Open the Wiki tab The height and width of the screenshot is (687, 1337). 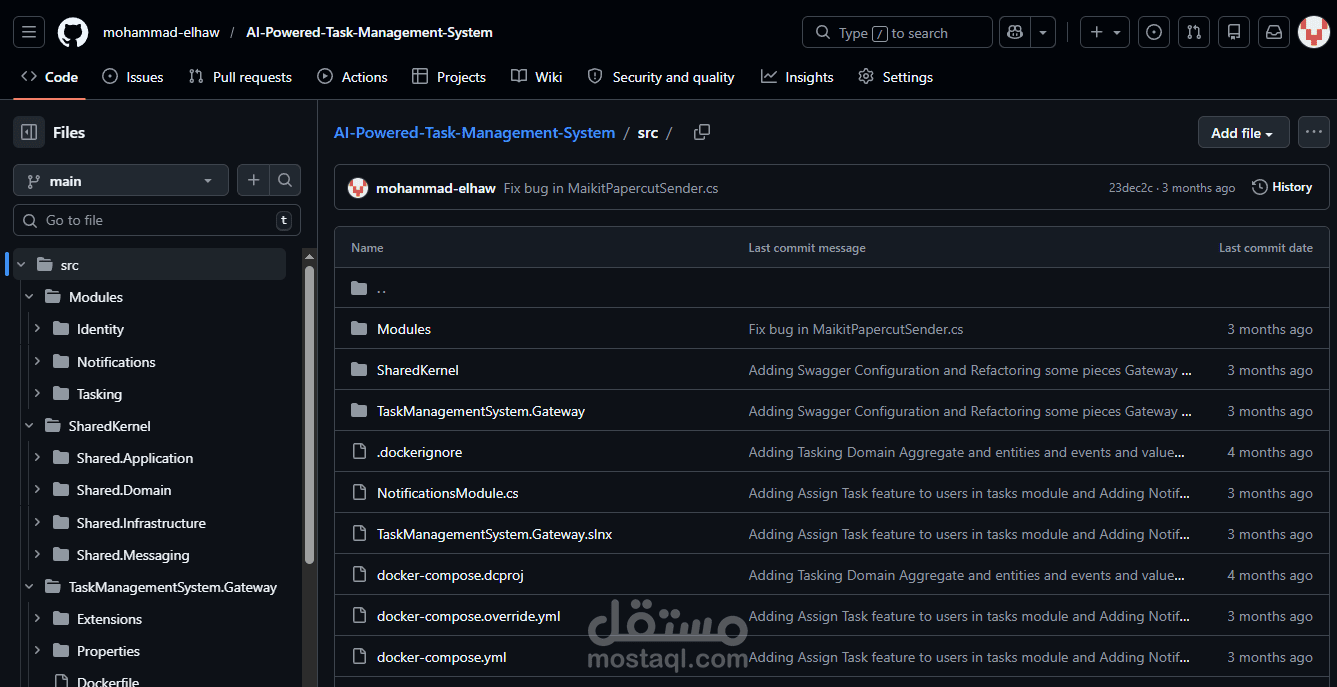coord(537,77)
